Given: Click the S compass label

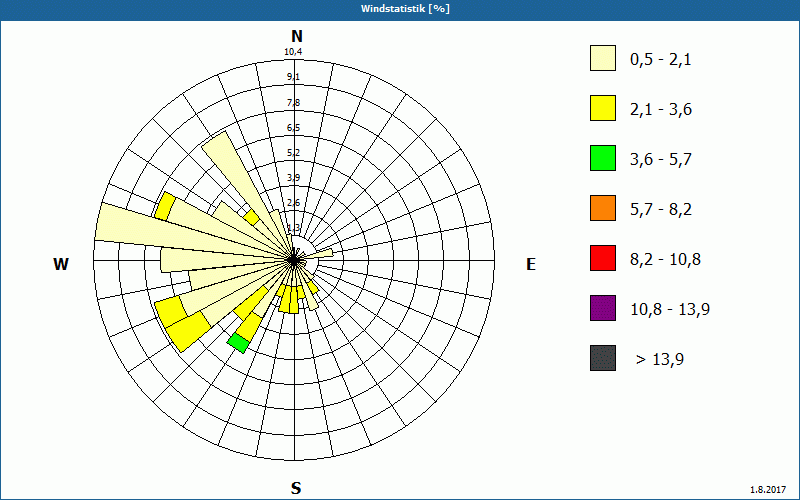Looking at the screenshot, I should (x=296, y=489).
